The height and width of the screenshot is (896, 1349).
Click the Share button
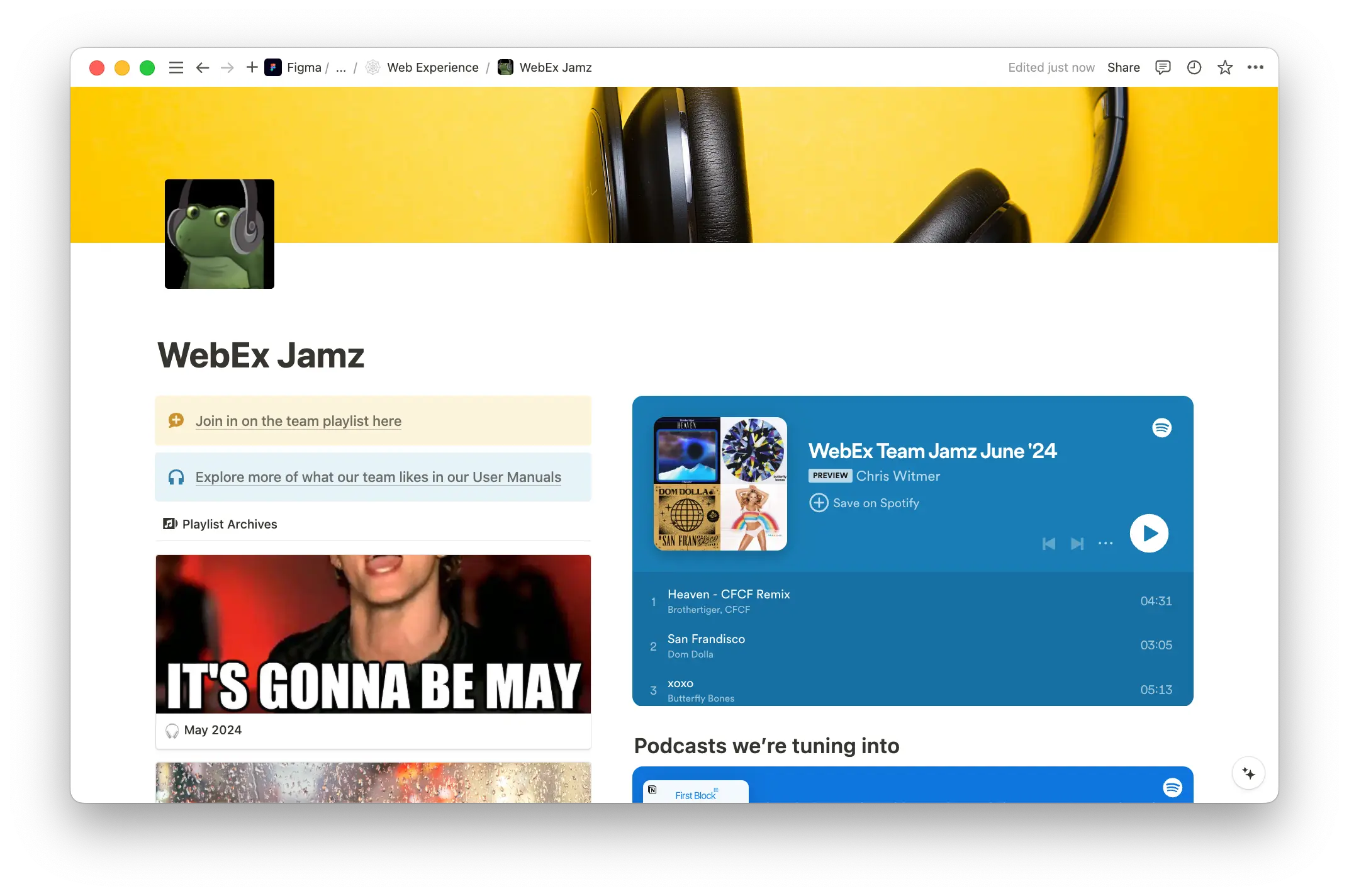coord(1124,67)
